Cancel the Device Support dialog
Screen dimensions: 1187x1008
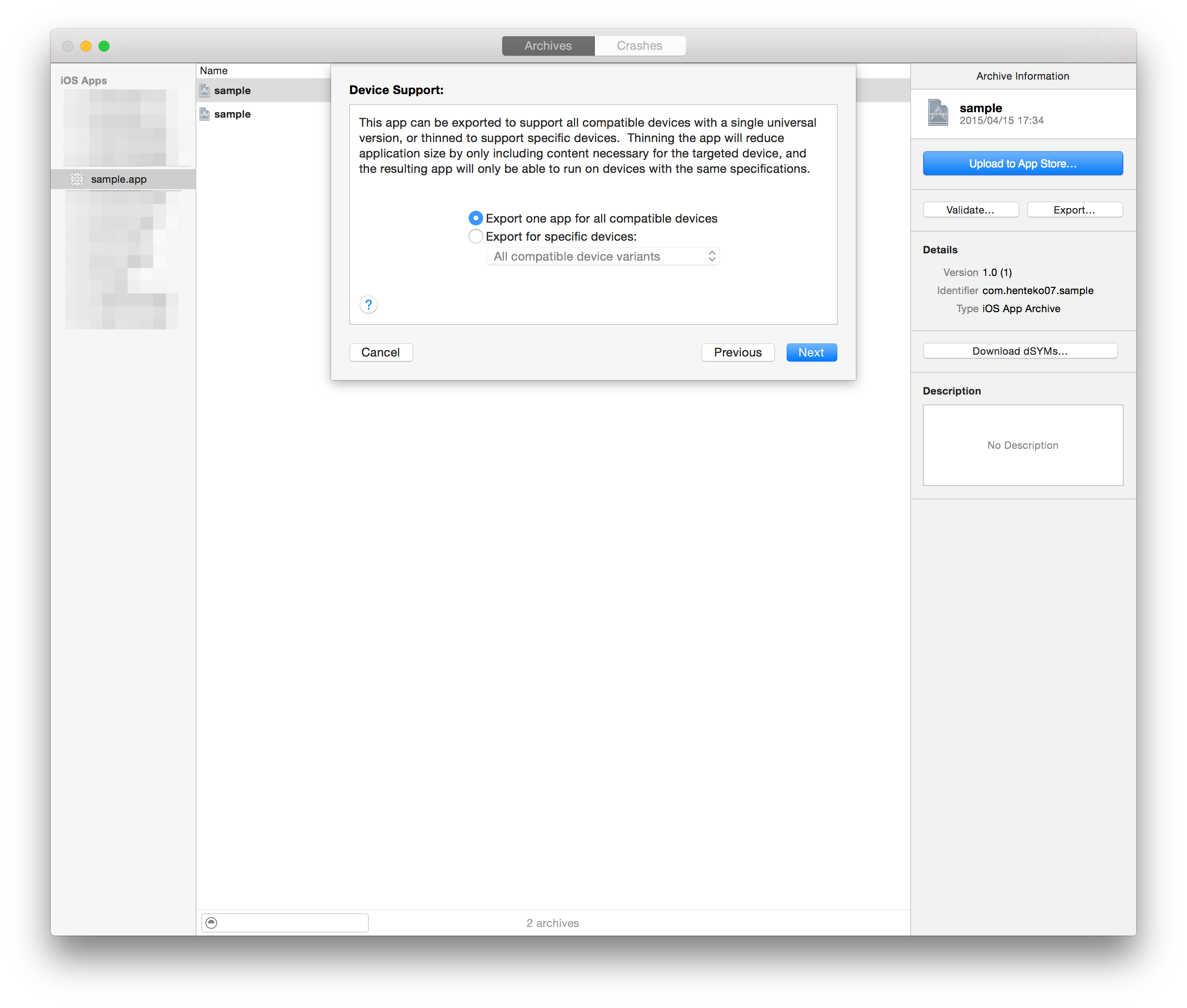pos(380,352)
